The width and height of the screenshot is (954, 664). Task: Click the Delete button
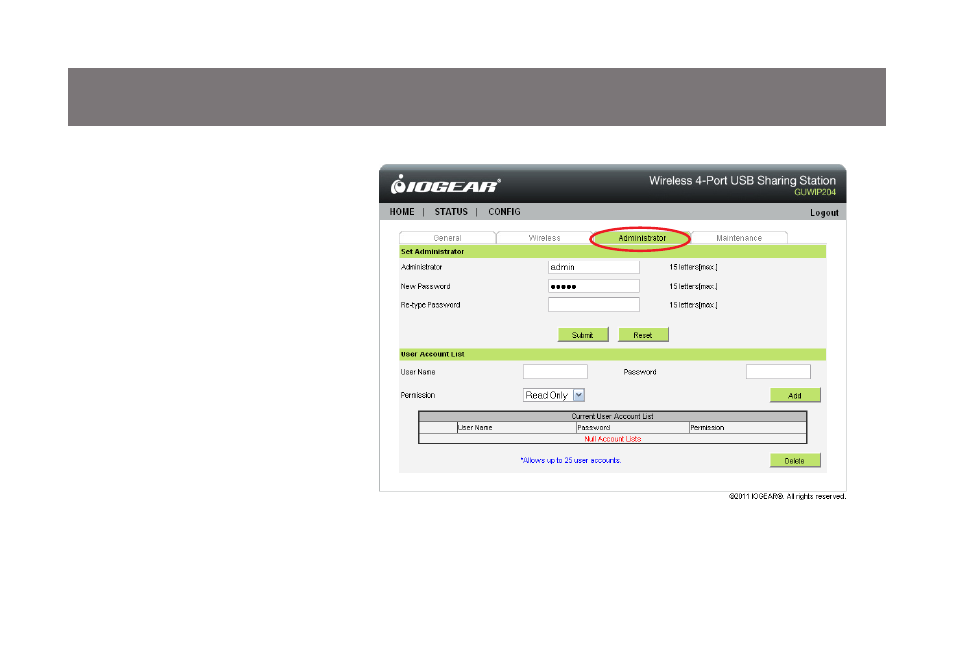tap(795, 461)
